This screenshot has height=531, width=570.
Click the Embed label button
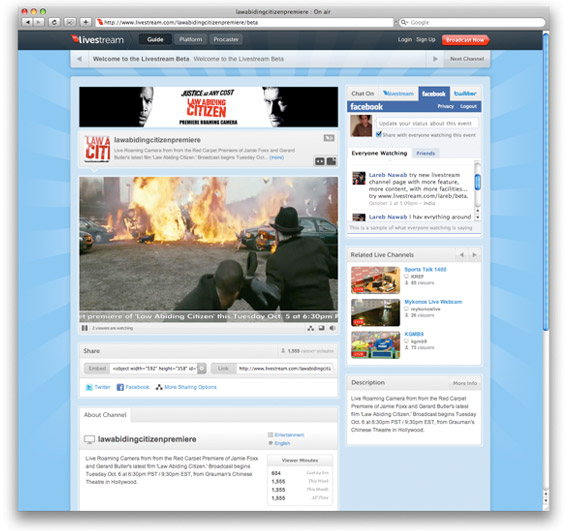(x=97, y=369)
